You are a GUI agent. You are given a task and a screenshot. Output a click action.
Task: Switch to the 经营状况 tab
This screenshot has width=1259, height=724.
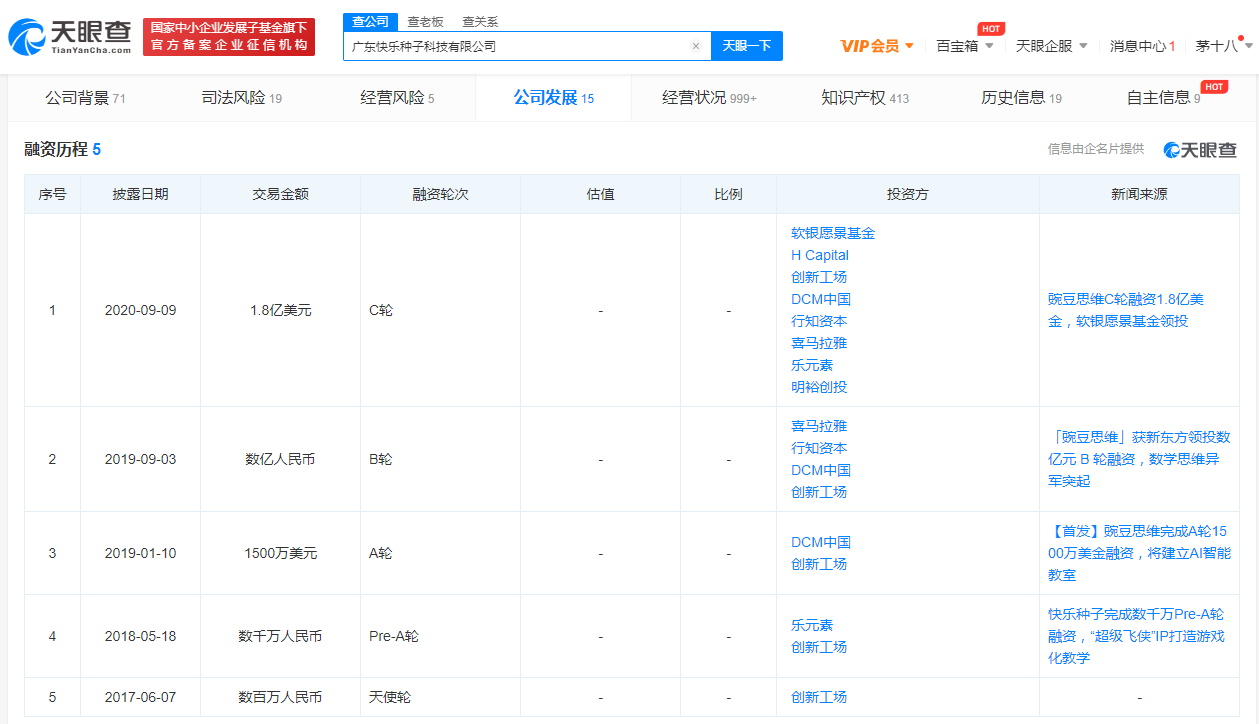[x=710, y=98]
